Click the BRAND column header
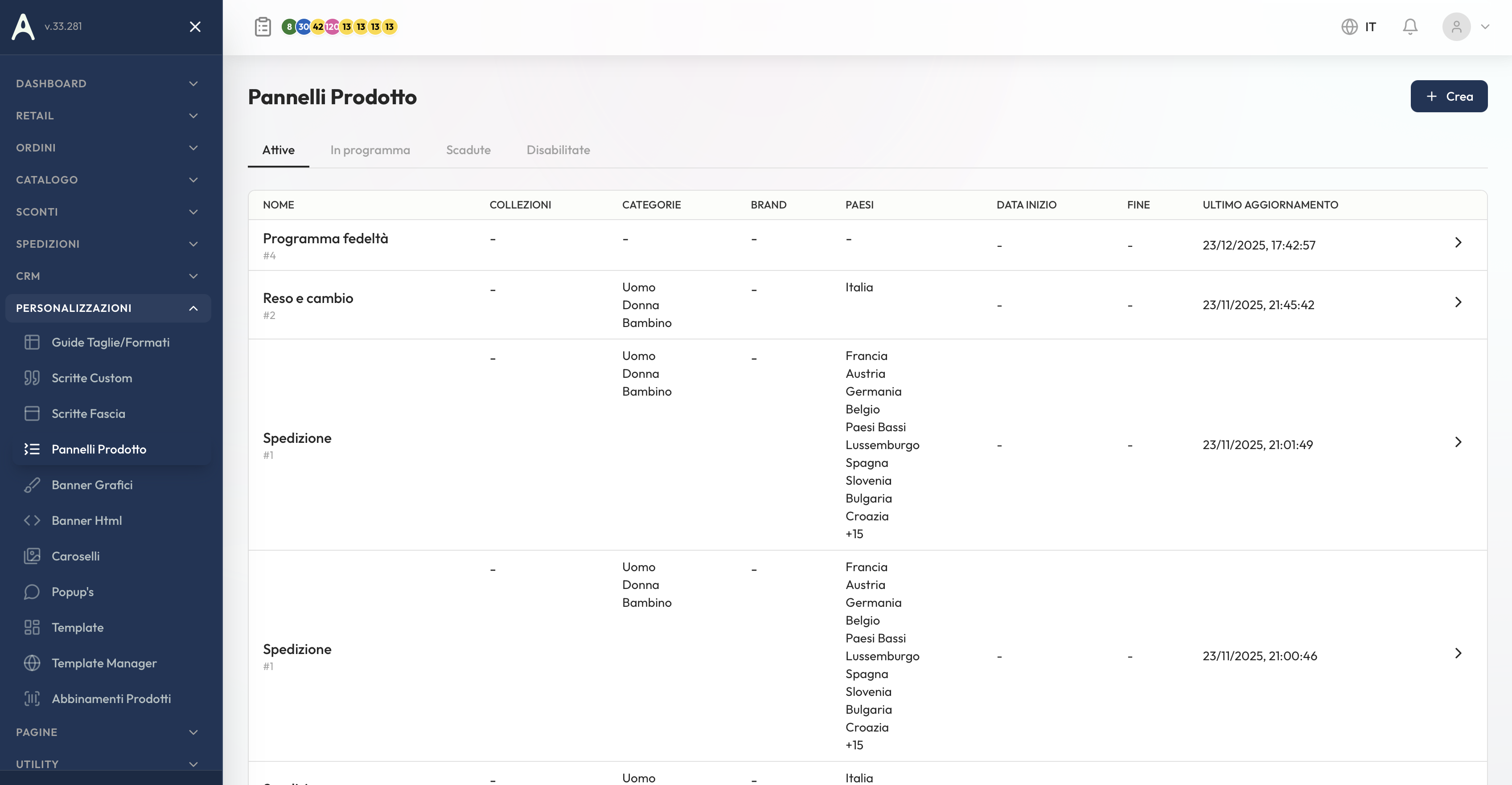This screenshot has height=785, width=1512. click(x=768, y=205)
